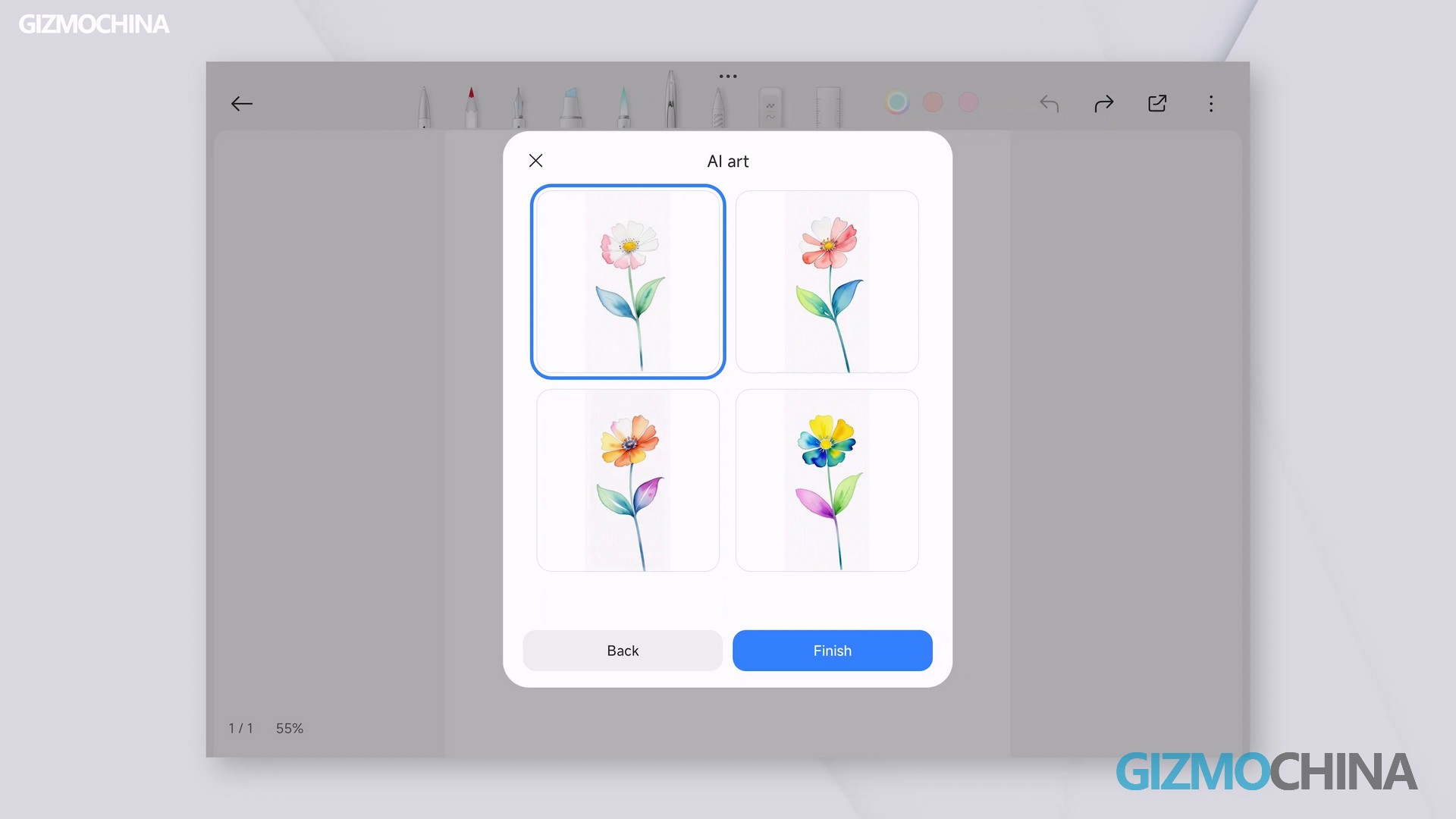Click the 55% zoom level indicator
The image size is (1456, 819).
(x=290, y=728)
